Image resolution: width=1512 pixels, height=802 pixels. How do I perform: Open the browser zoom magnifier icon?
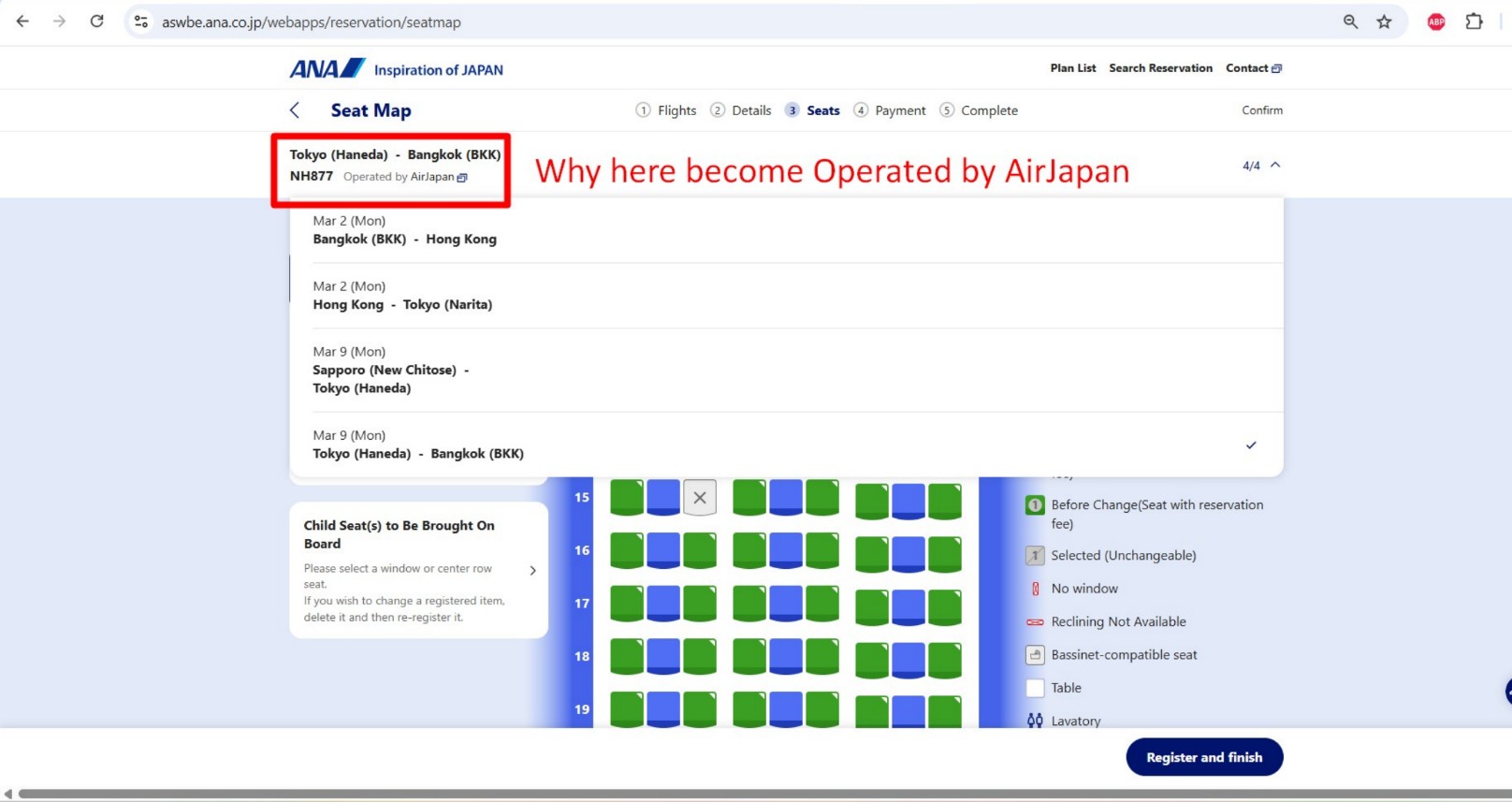1350,22
